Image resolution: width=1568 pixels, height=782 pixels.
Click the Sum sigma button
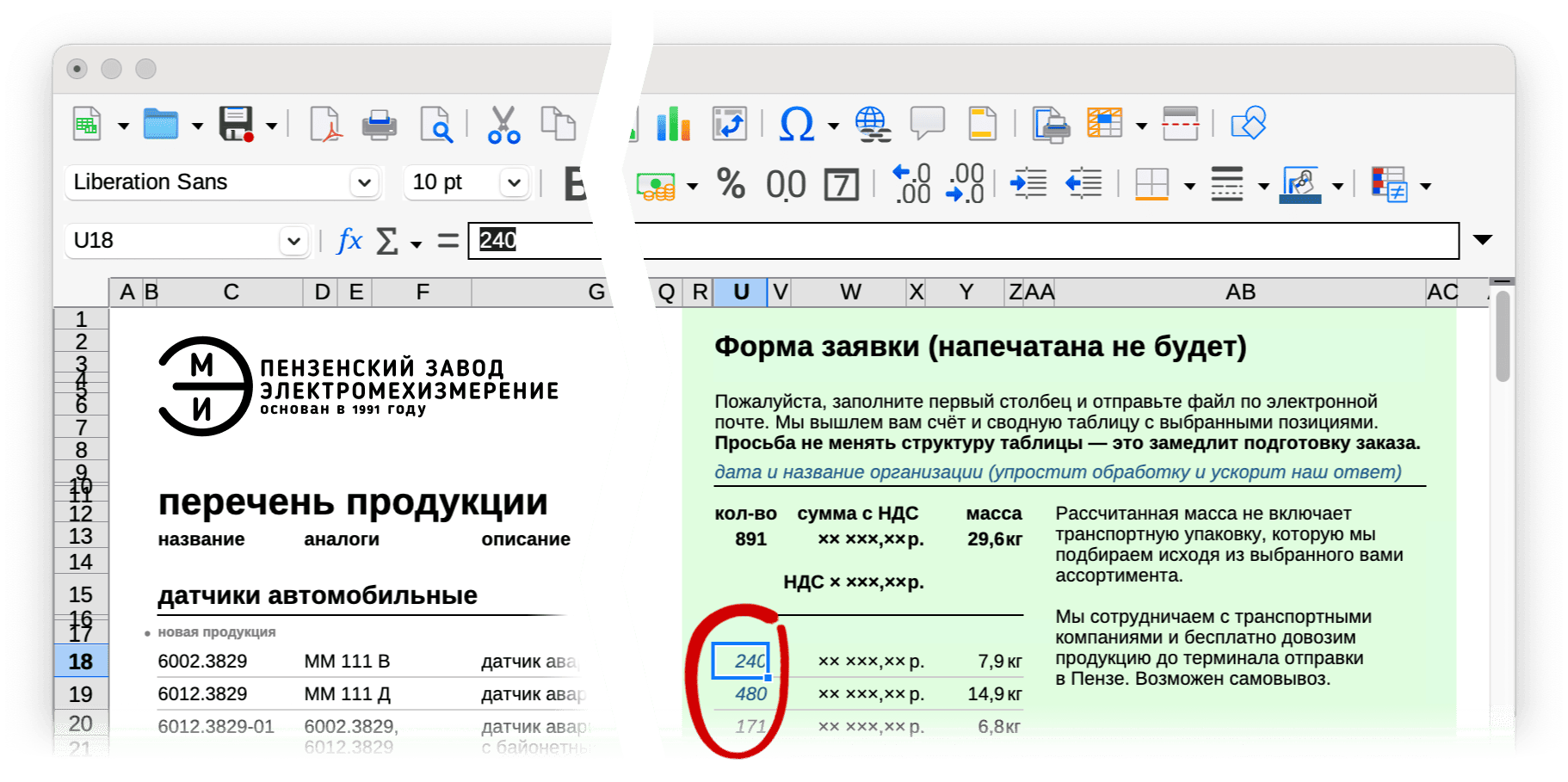tap(386, 241)
